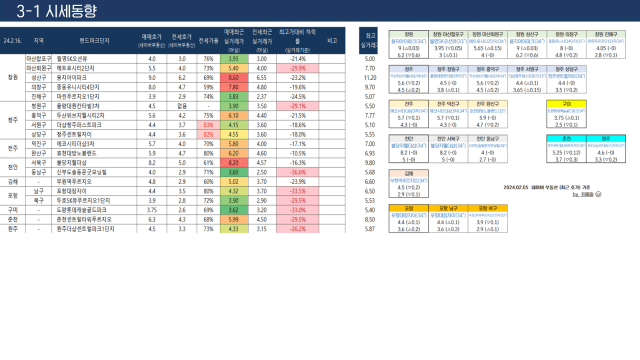Viewport: 640px width, 360px height.
Task: Click the '비고' column header
Action: pos(332,41)
